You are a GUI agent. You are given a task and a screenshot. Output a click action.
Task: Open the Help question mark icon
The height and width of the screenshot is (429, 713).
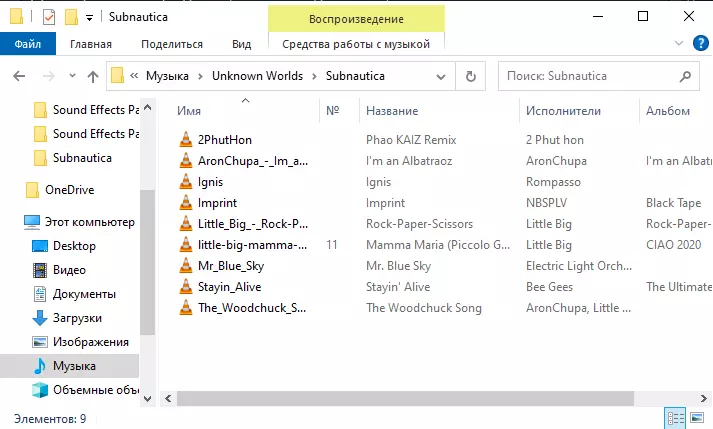pos(700,44)
